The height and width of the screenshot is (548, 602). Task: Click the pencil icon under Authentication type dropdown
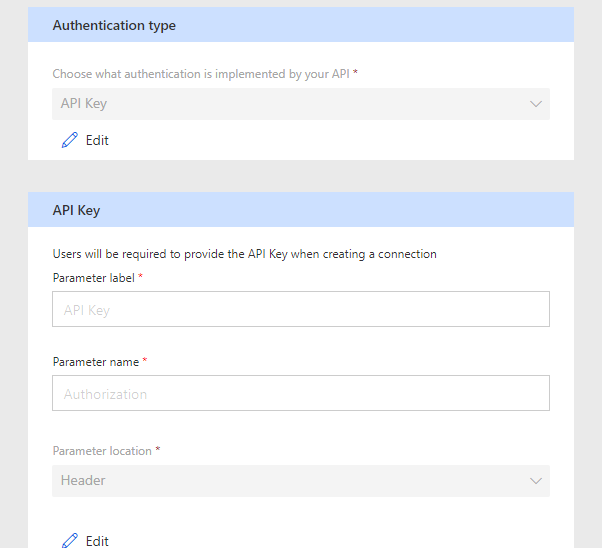69,141
